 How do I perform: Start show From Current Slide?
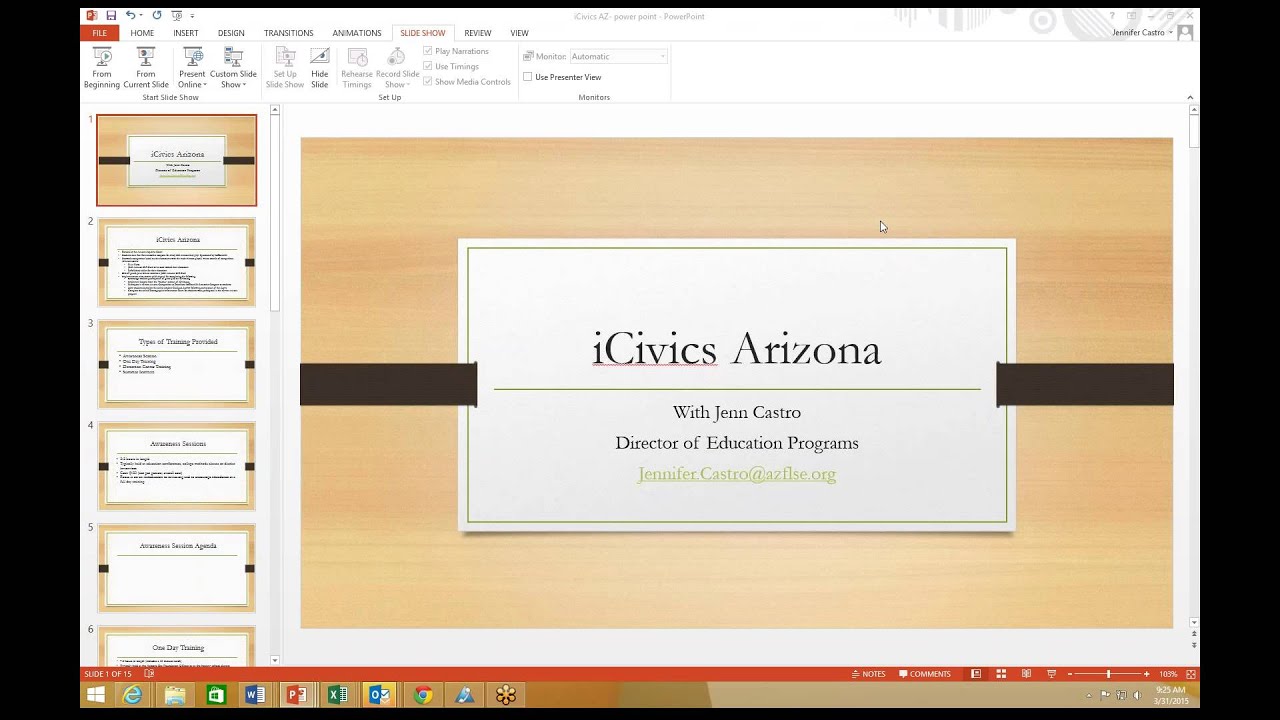(x=146, y=67)
